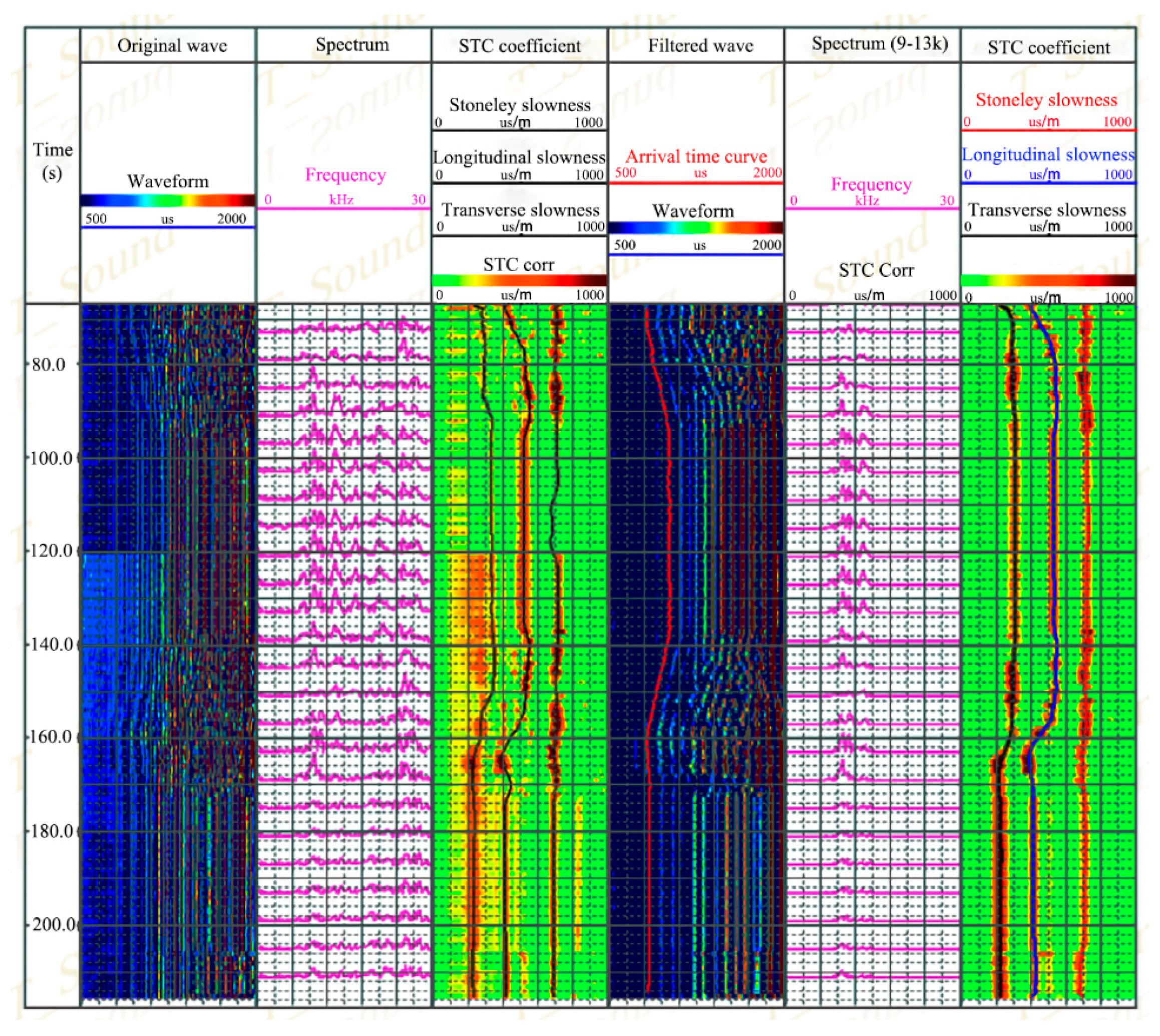This screenshot has height=1036, width=1160.
Task: Click the red Stoneley slowness label
Action: [1046, 100]
